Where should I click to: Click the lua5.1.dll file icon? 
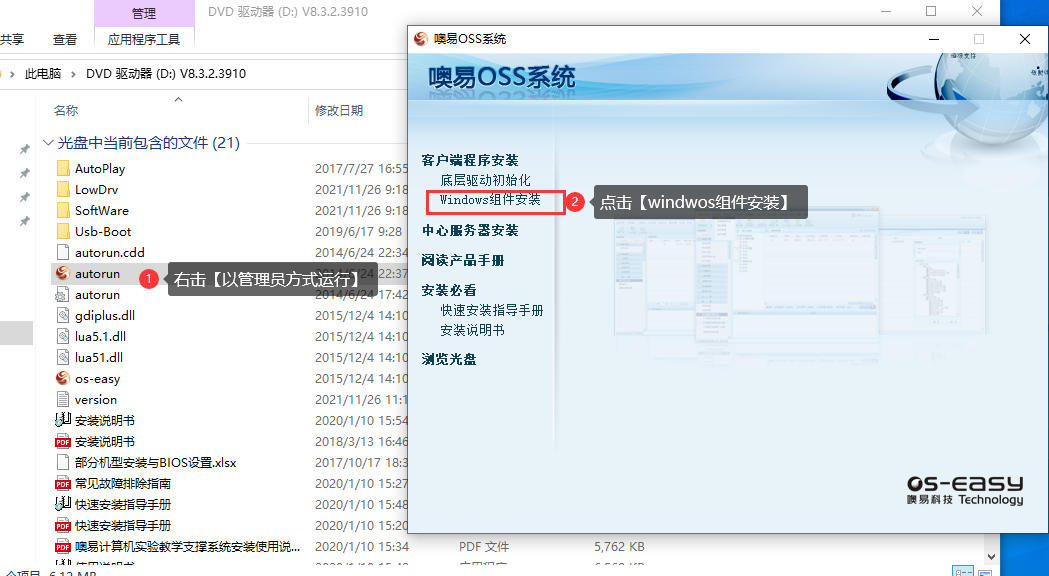coord(62,336)
